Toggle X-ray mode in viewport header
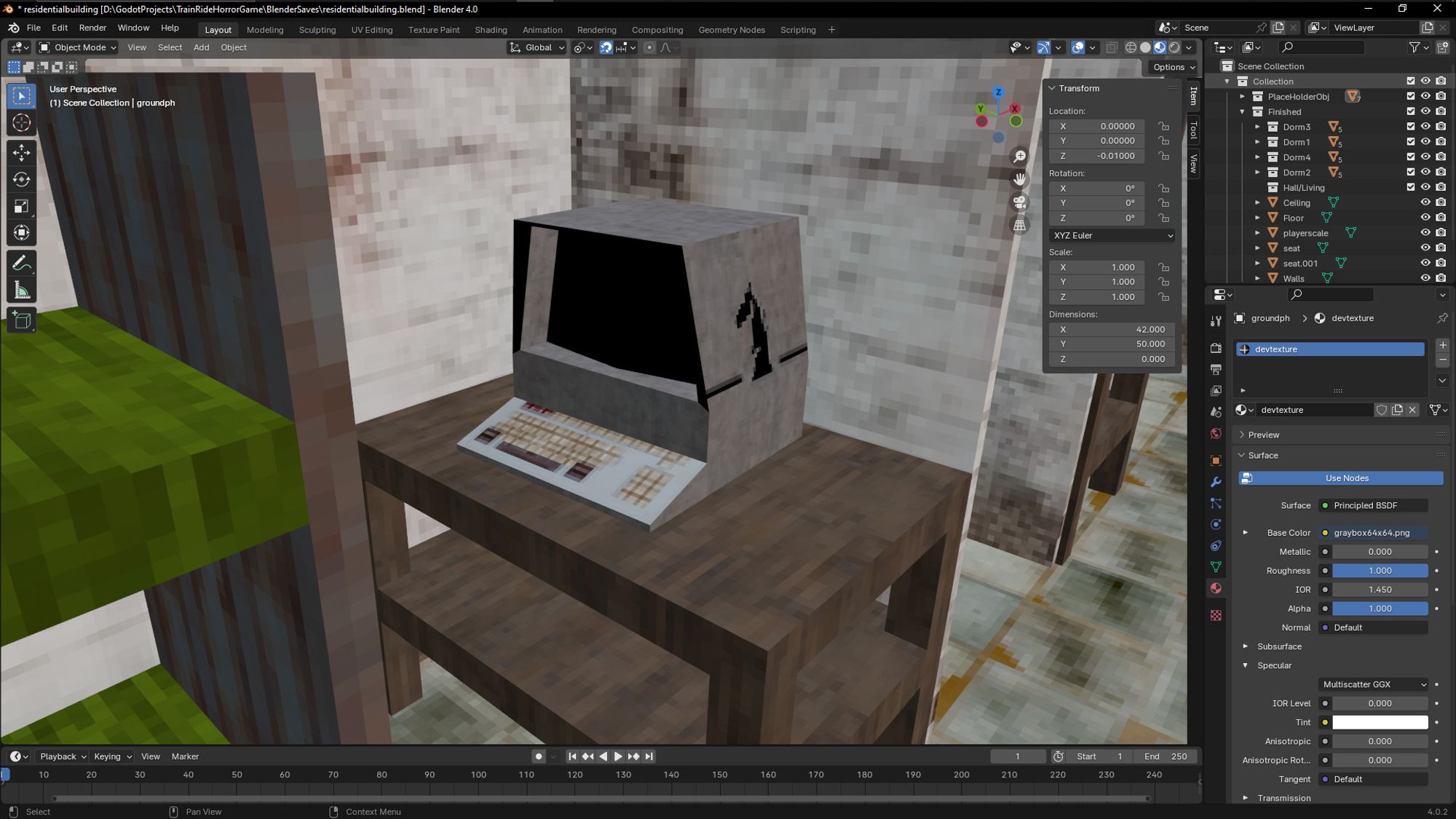Image resolution: width=1456 pixels, height=819 pixels. [1112, 47]
